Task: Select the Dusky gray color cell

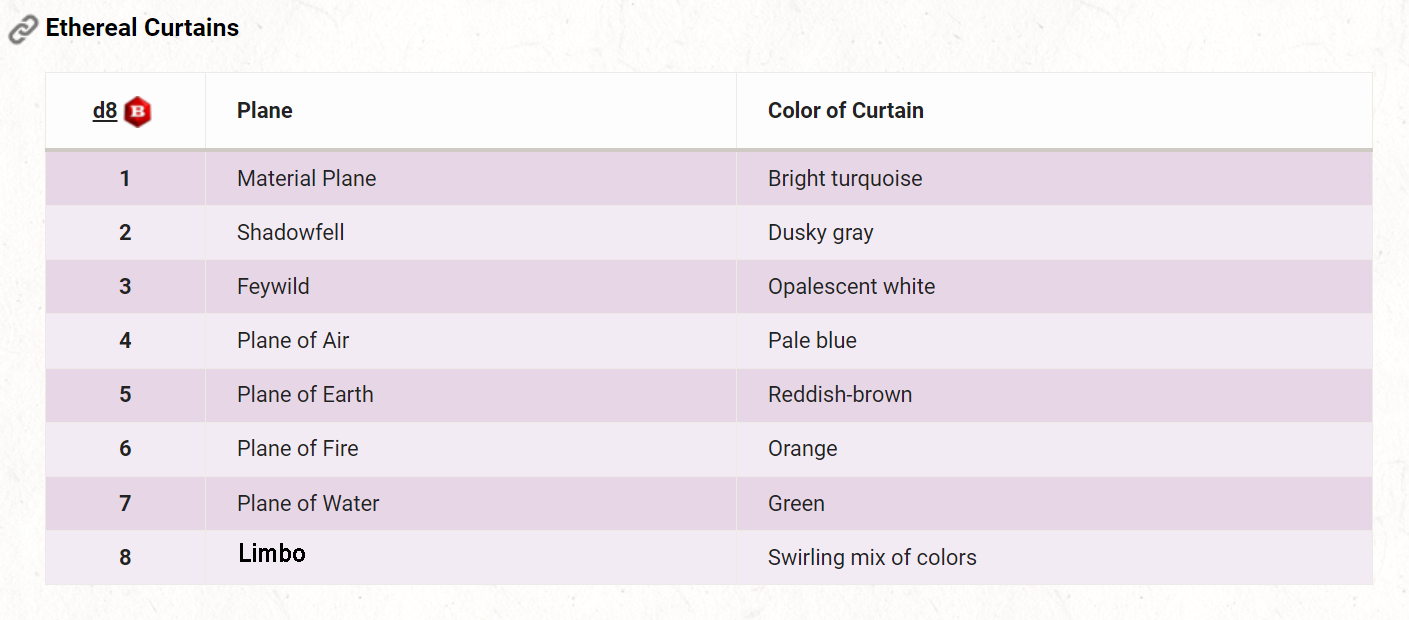Action: coord(821,233)
